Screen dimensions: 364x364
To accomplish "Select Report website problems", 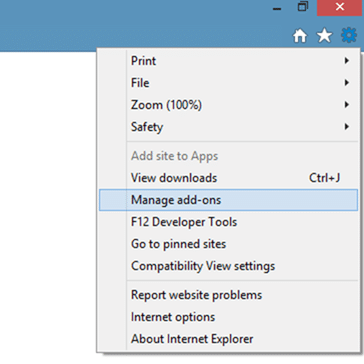I will (228, 295).
